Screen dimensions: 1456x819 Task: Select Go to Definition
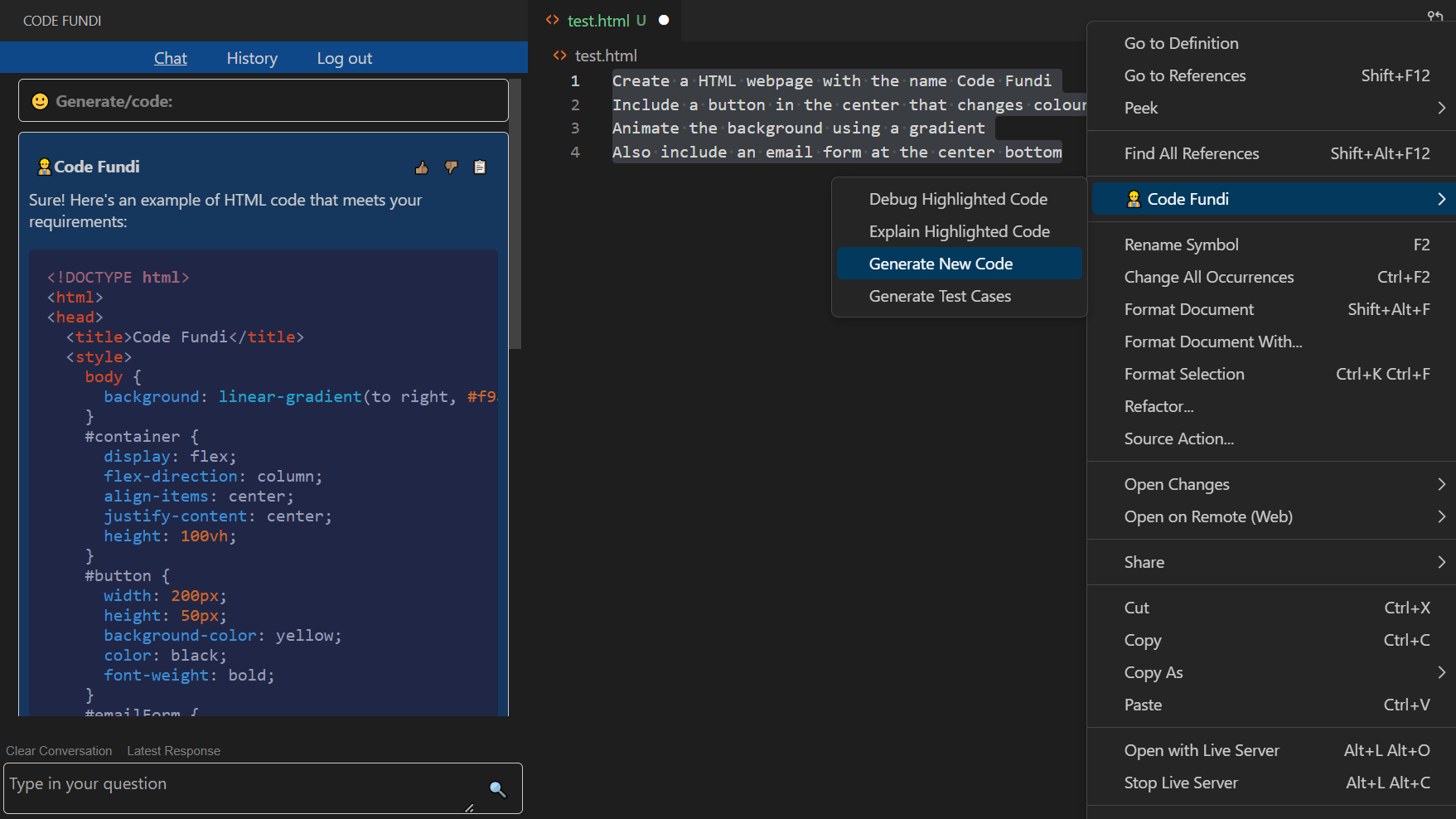(1273, 43)
